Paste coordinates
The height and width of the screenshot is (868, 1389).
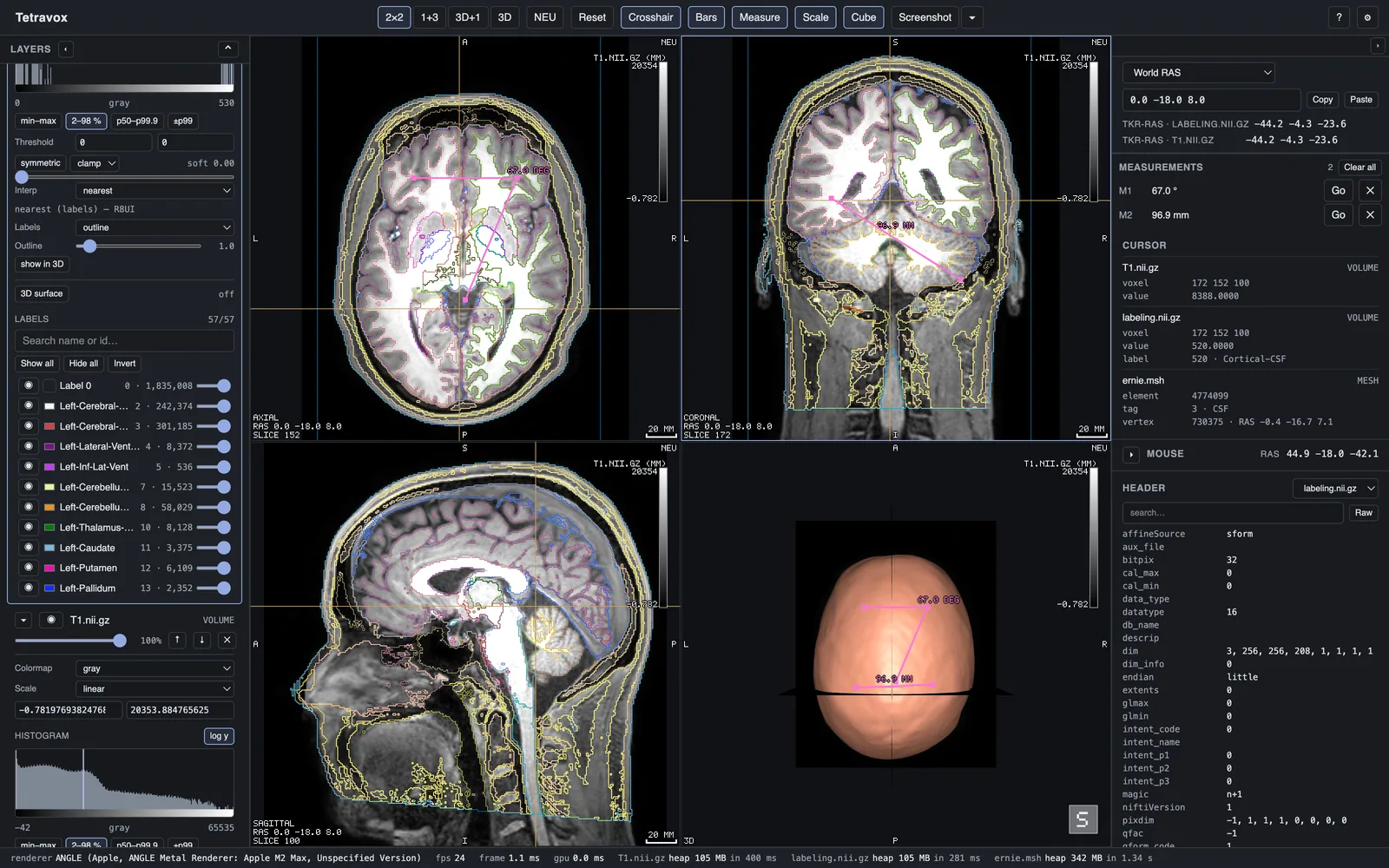point(1361,100)
